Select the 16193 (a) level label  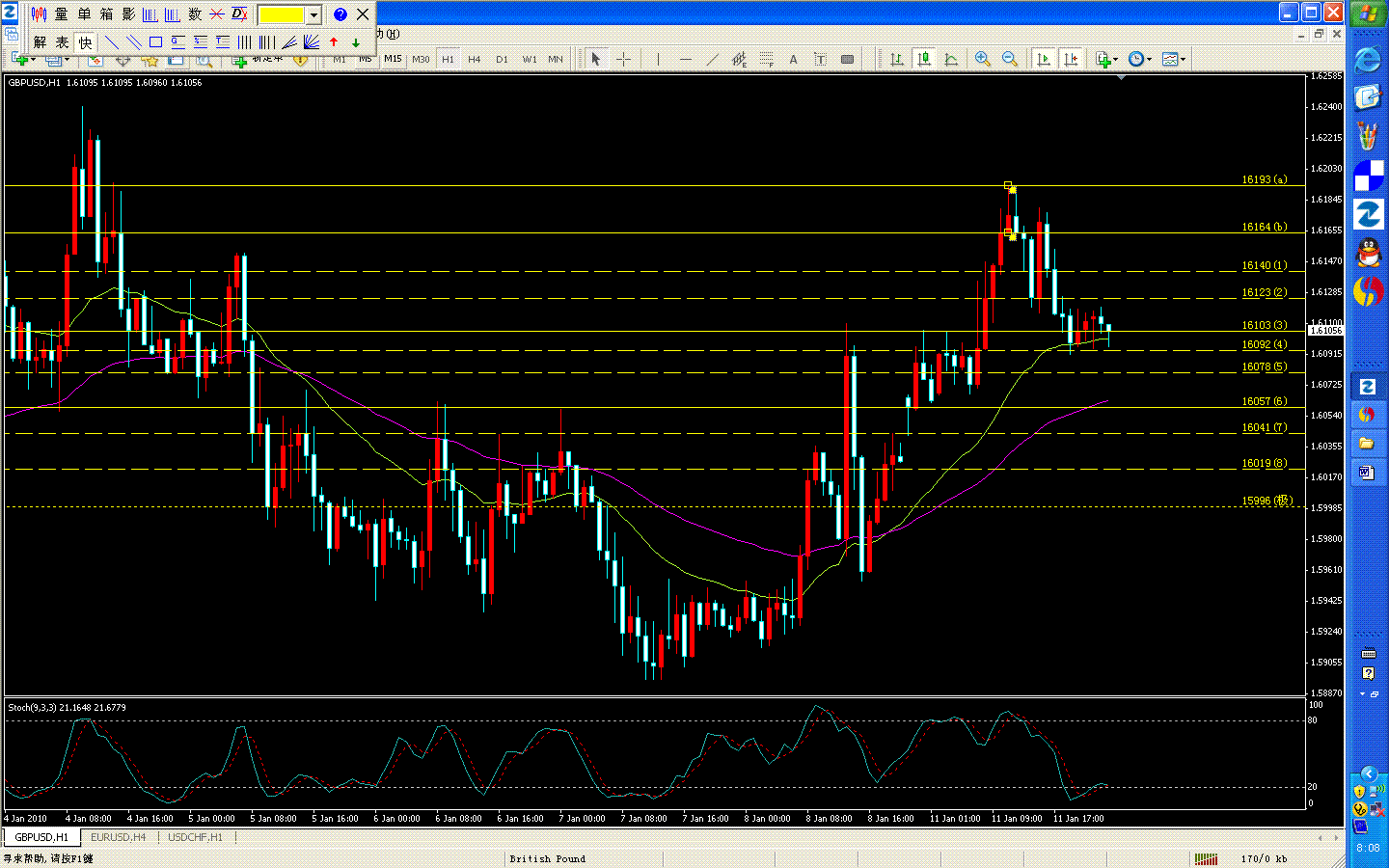(x=1264, y=179)
